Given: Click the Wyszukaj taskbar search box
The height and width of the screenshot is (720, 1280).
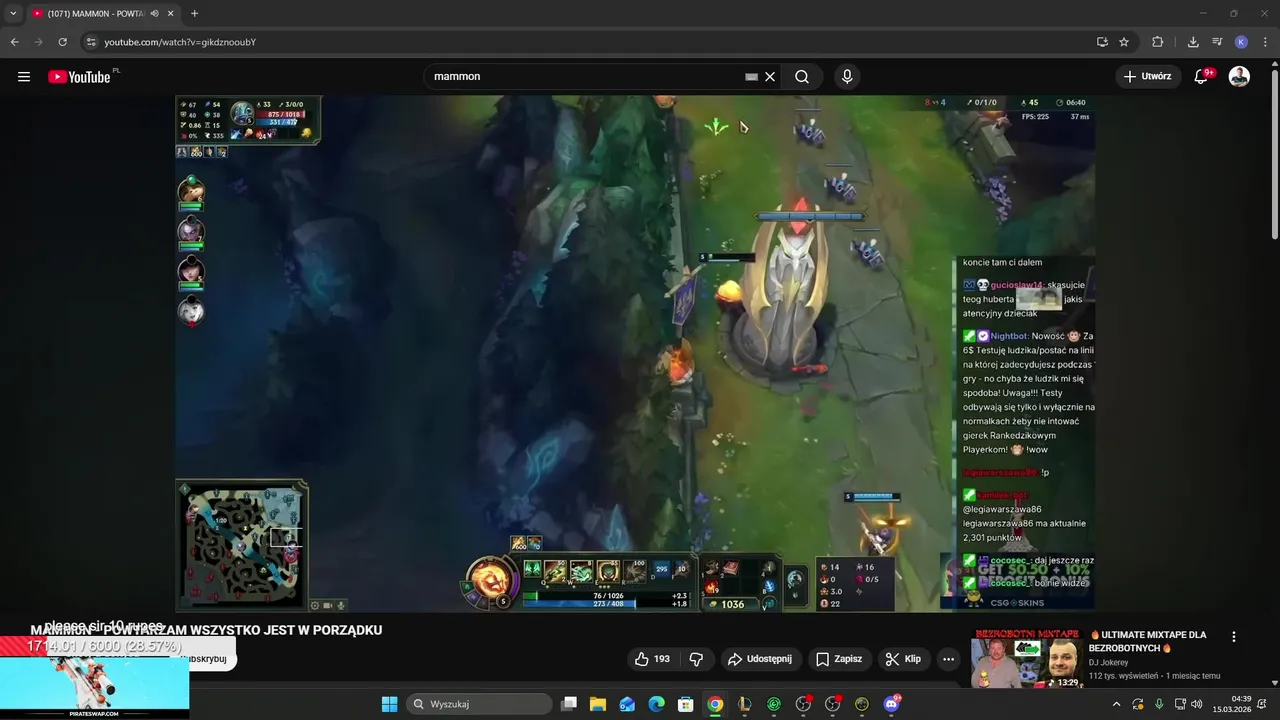Looking at the screenshot, I should pos(480,704).
